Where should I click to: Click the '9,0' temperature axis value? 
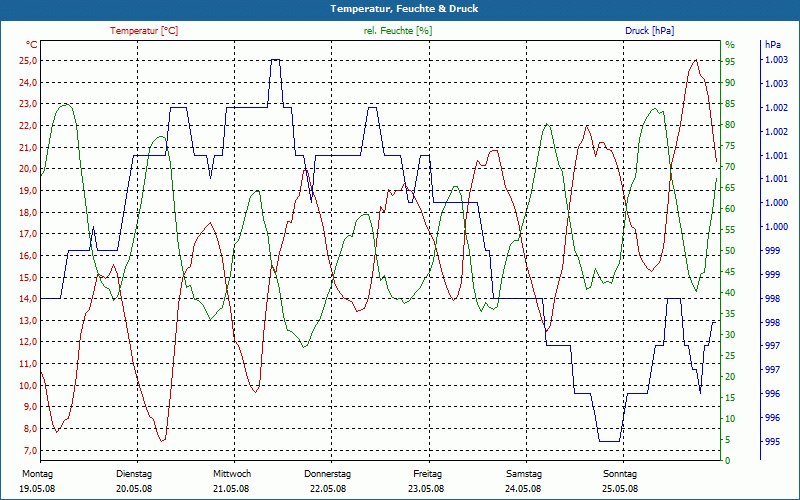pyautogui.click(x=30, y=407)
